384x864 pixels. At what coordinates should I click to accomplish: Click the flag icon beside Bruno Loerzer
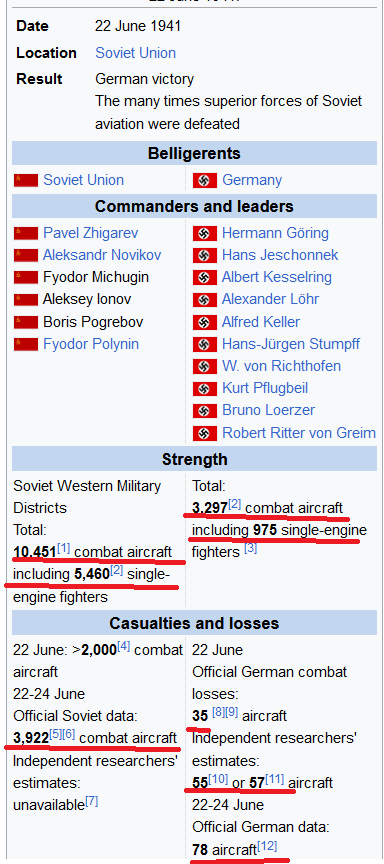[x=204, y=411]
